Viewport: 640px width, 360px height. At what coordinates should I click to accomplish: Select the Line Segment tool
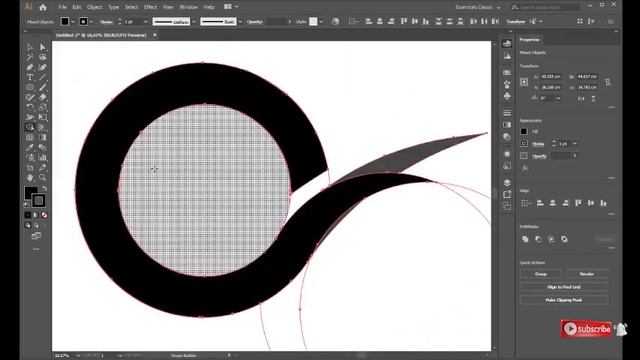coord(42,77)
